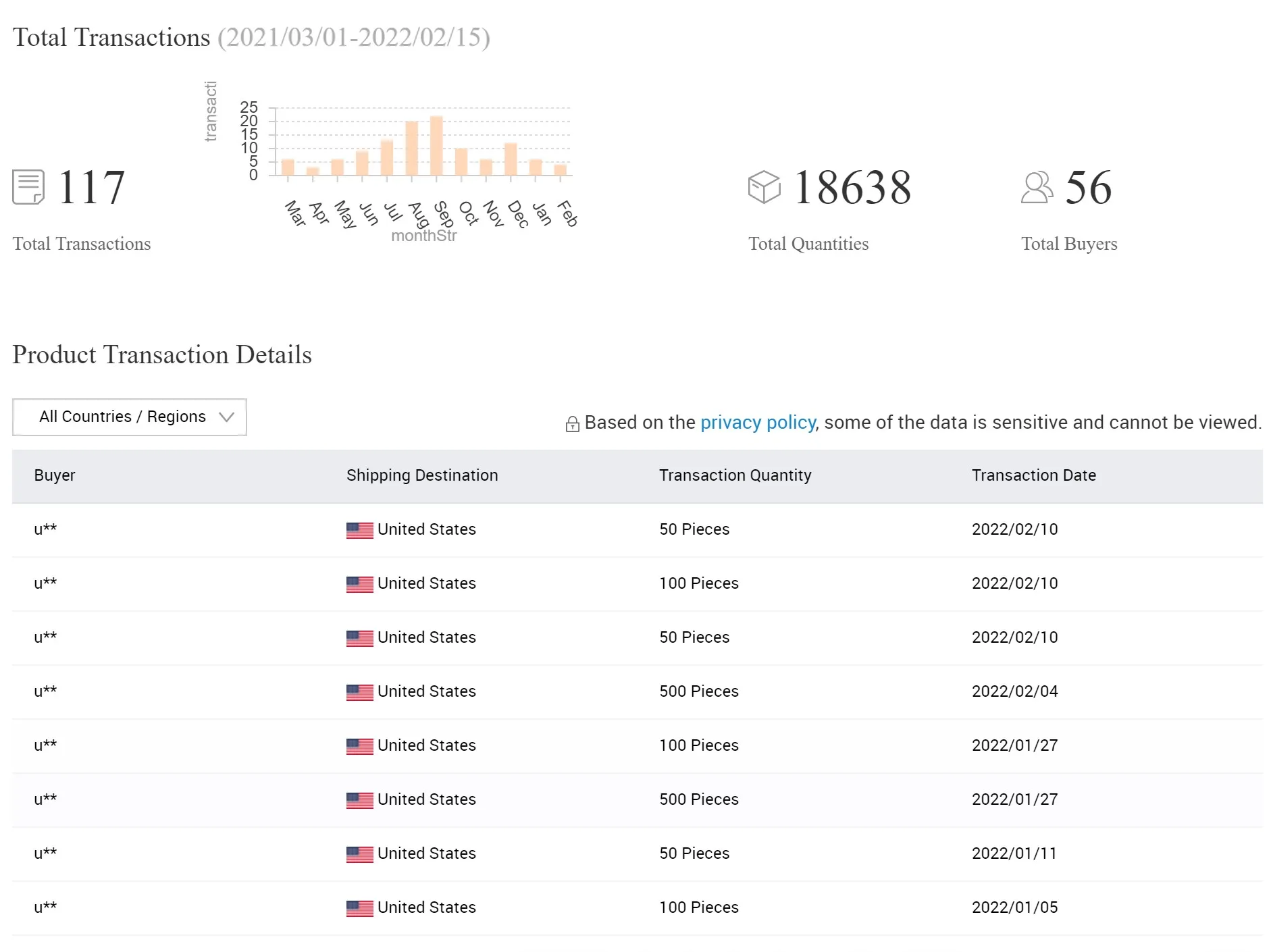1271x952 pixels.
Task: Click the Total Quantities box icon
Action: (764, 187)
